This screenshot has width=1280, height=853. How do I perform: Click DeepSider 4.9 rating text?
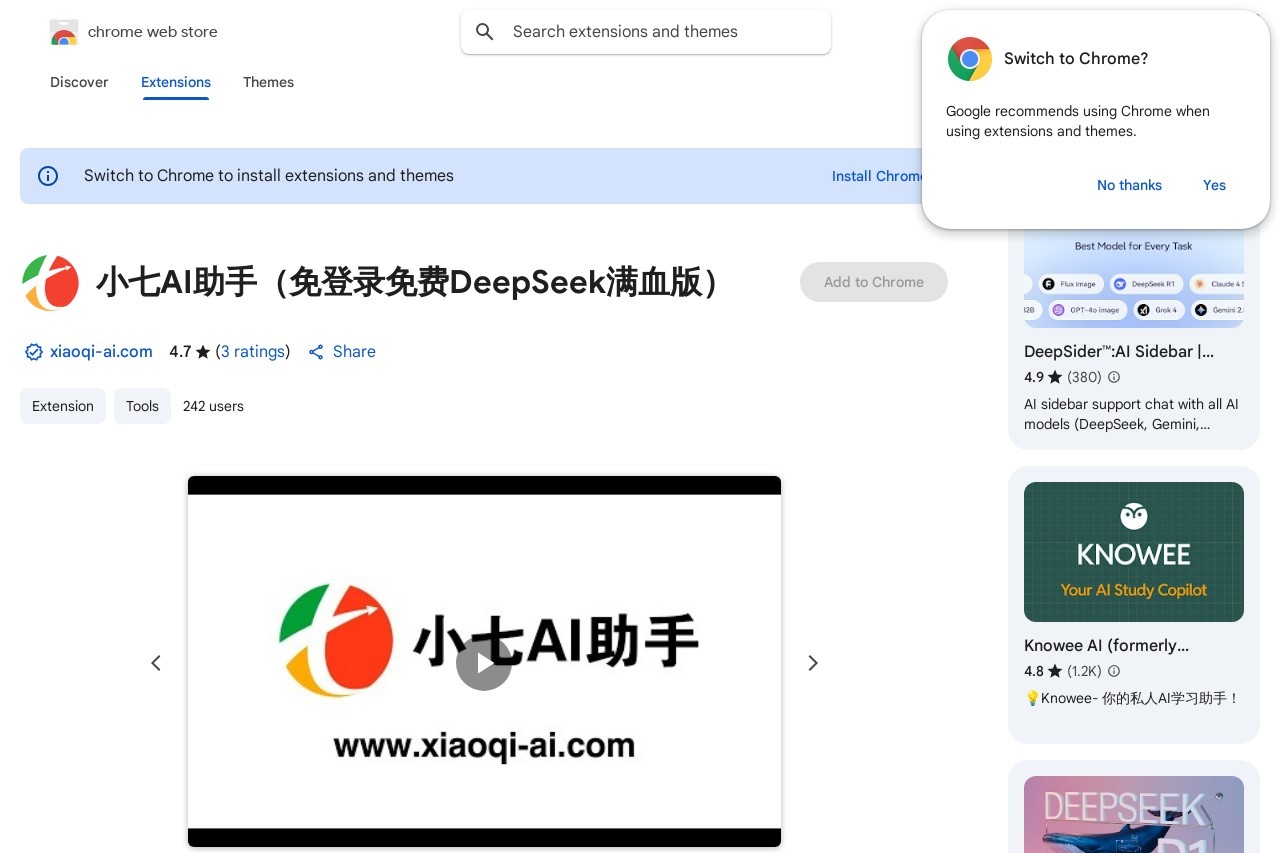[1034, 377]
